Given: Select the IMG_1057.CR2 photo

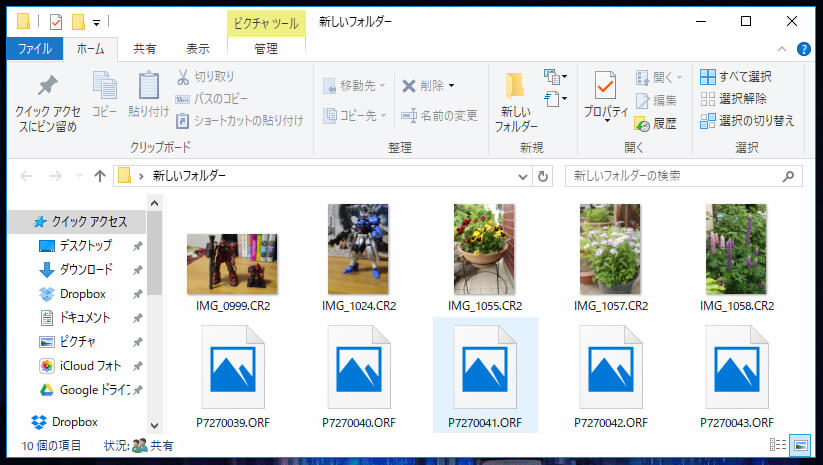Looking at the screenshot, I should click(x=610, y=249).
